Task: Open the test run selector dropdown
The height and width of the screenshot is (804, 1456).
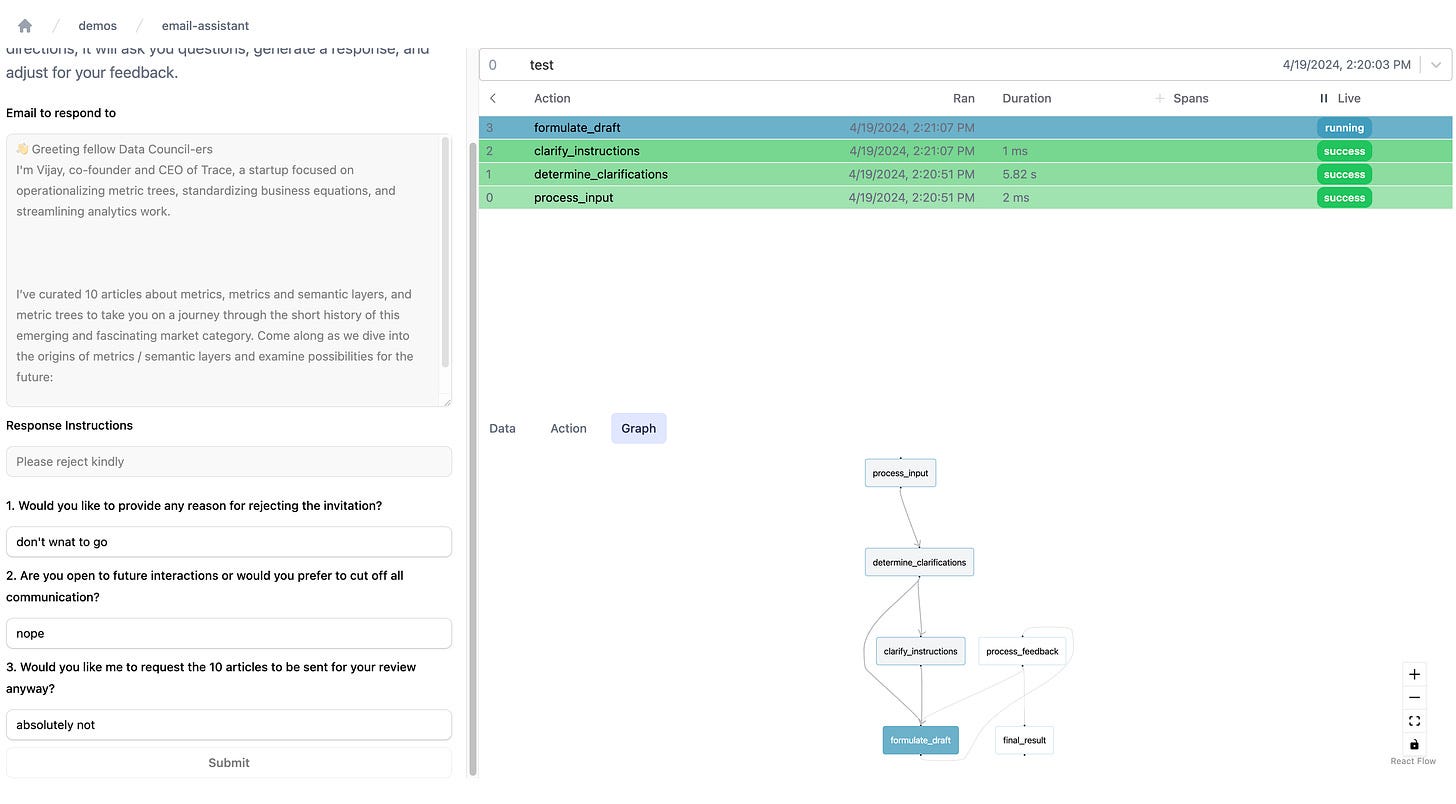Action: point(1437,65)
